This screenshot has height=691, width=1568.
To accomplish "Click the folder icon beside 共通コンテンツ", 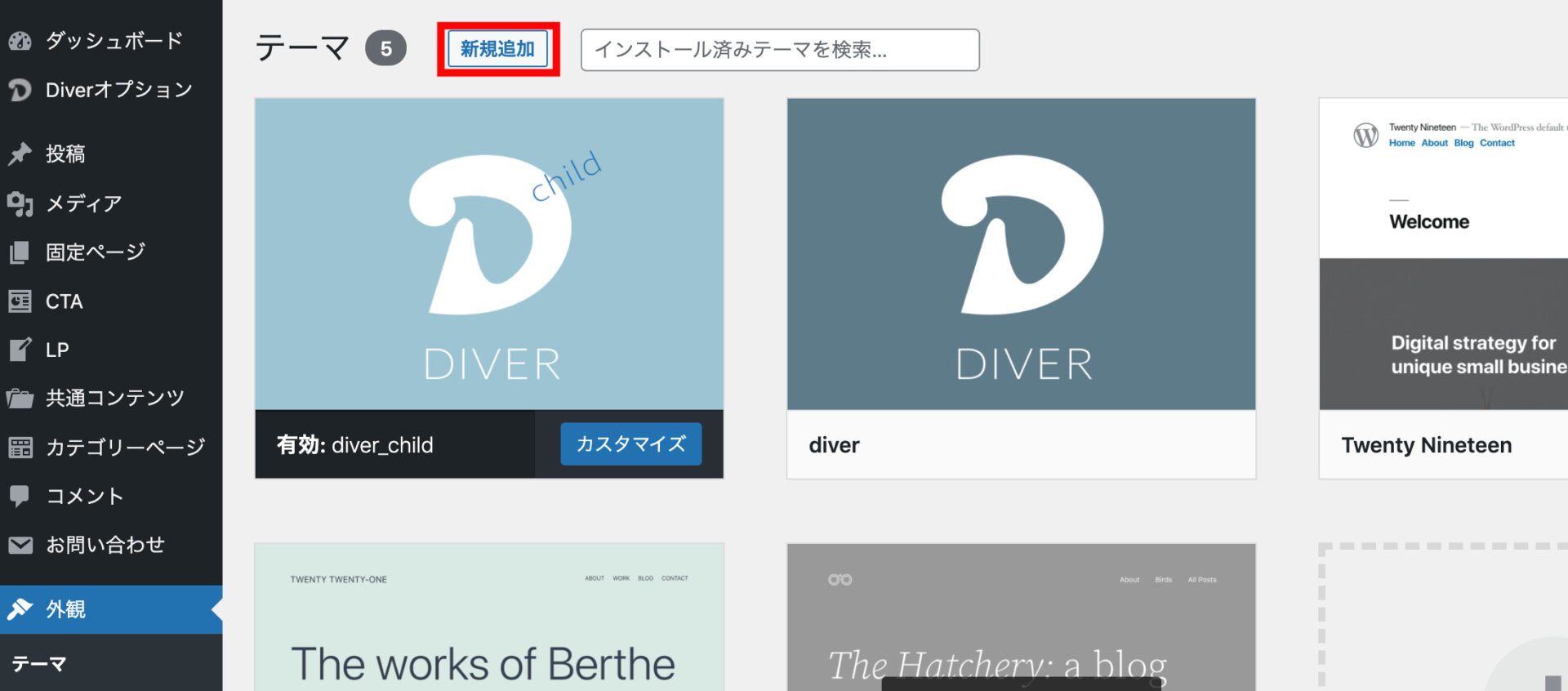I will coord(20,399).
